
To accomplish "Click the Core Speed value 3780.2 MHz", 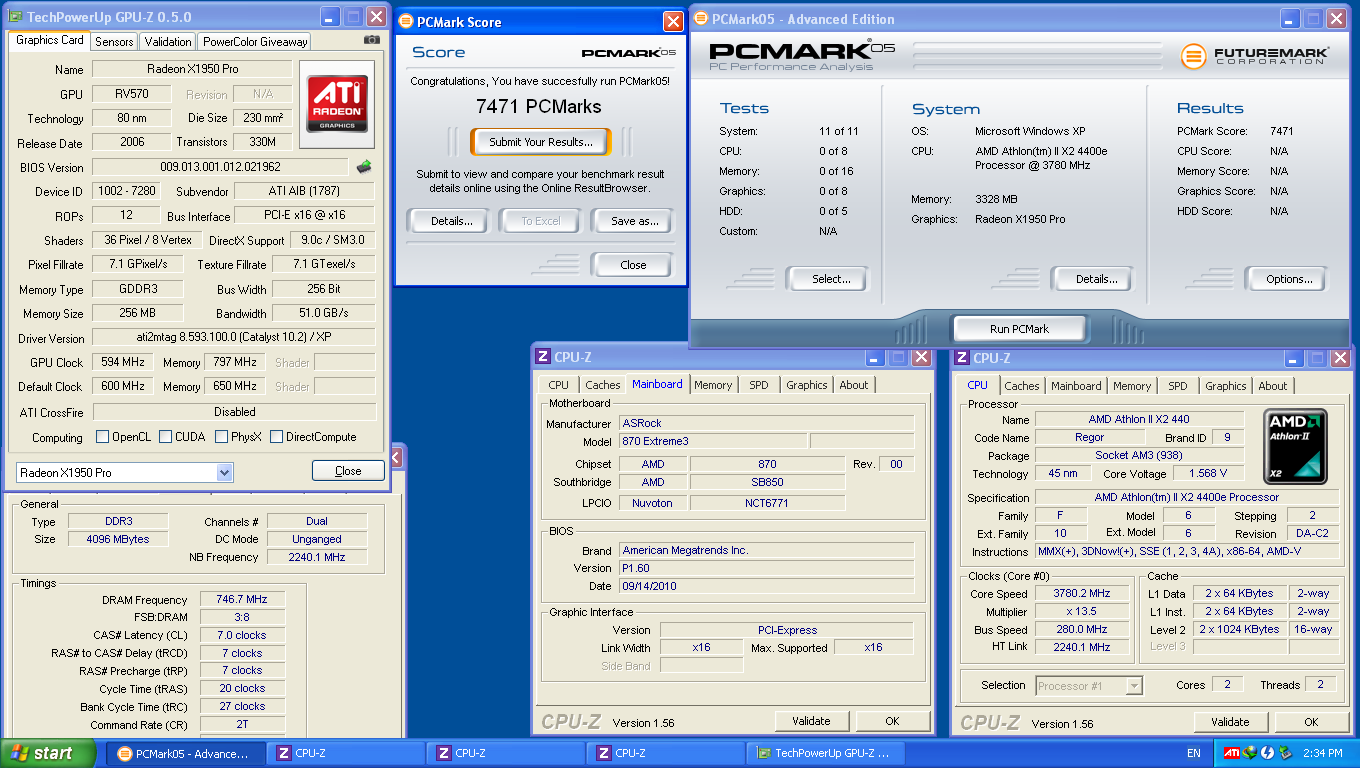I will coord(1082,593).
